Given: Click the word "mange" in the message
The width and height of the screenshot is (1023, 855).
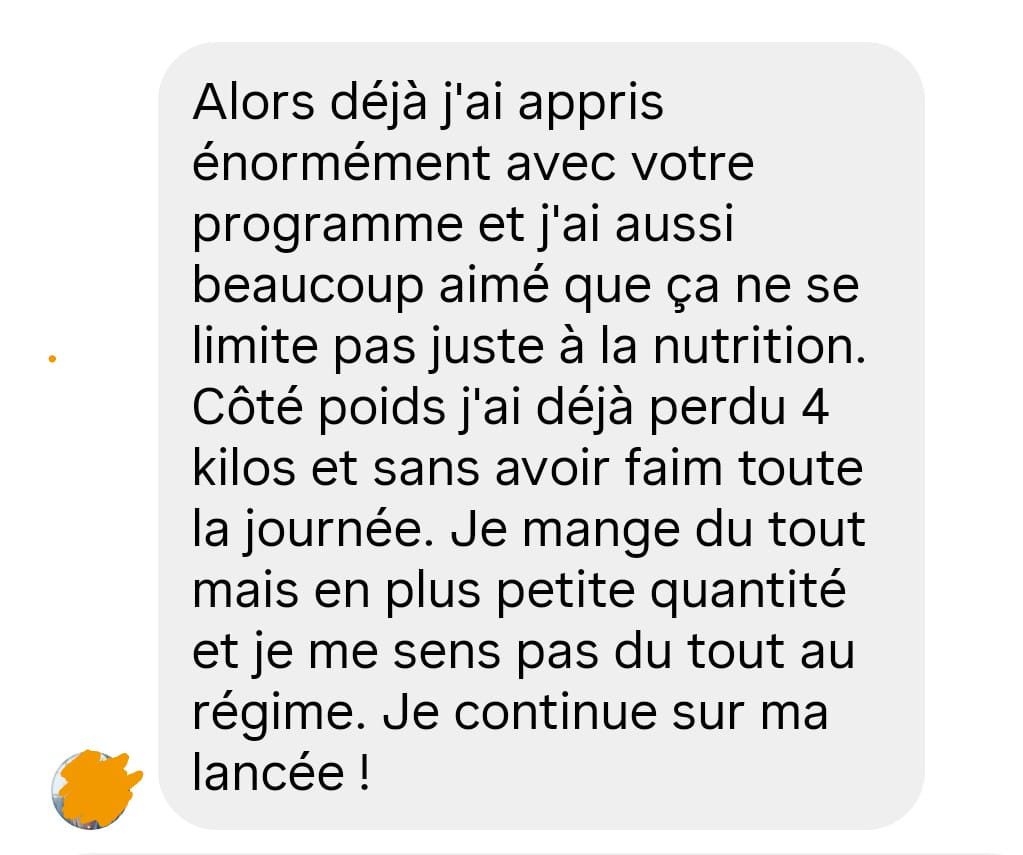Looking at the screenshot, I should (x=602, y=532).
